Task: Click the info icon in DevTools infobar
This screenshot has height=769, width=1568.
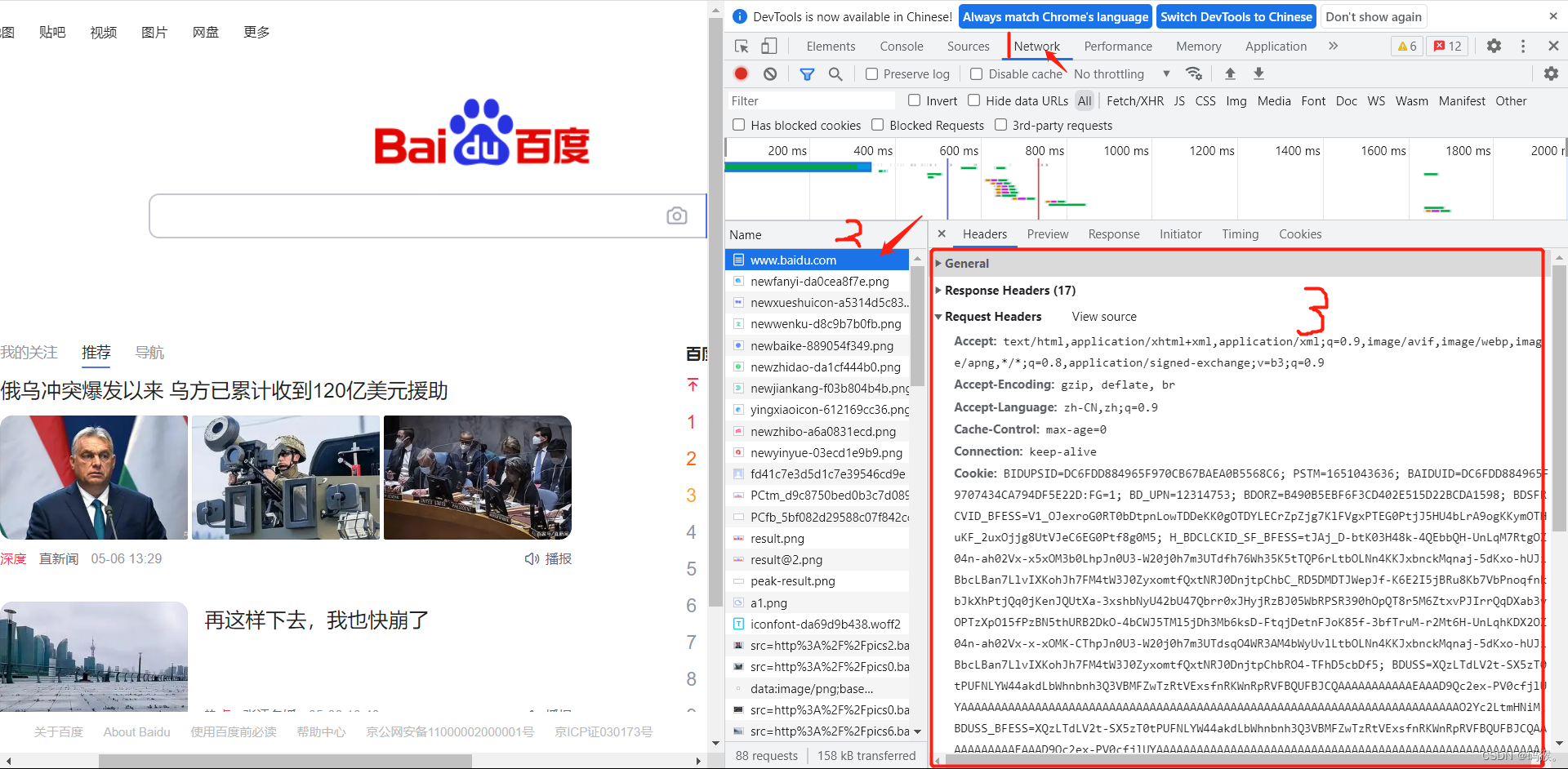Action: pyautogui.click(x=740, y=16)
